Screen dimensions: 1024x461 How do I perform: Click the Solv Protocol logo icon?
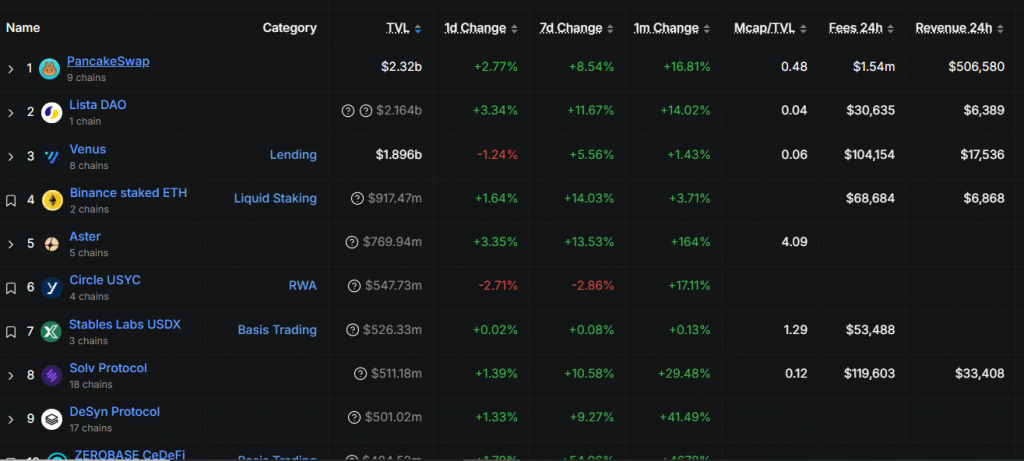[51, 376]
